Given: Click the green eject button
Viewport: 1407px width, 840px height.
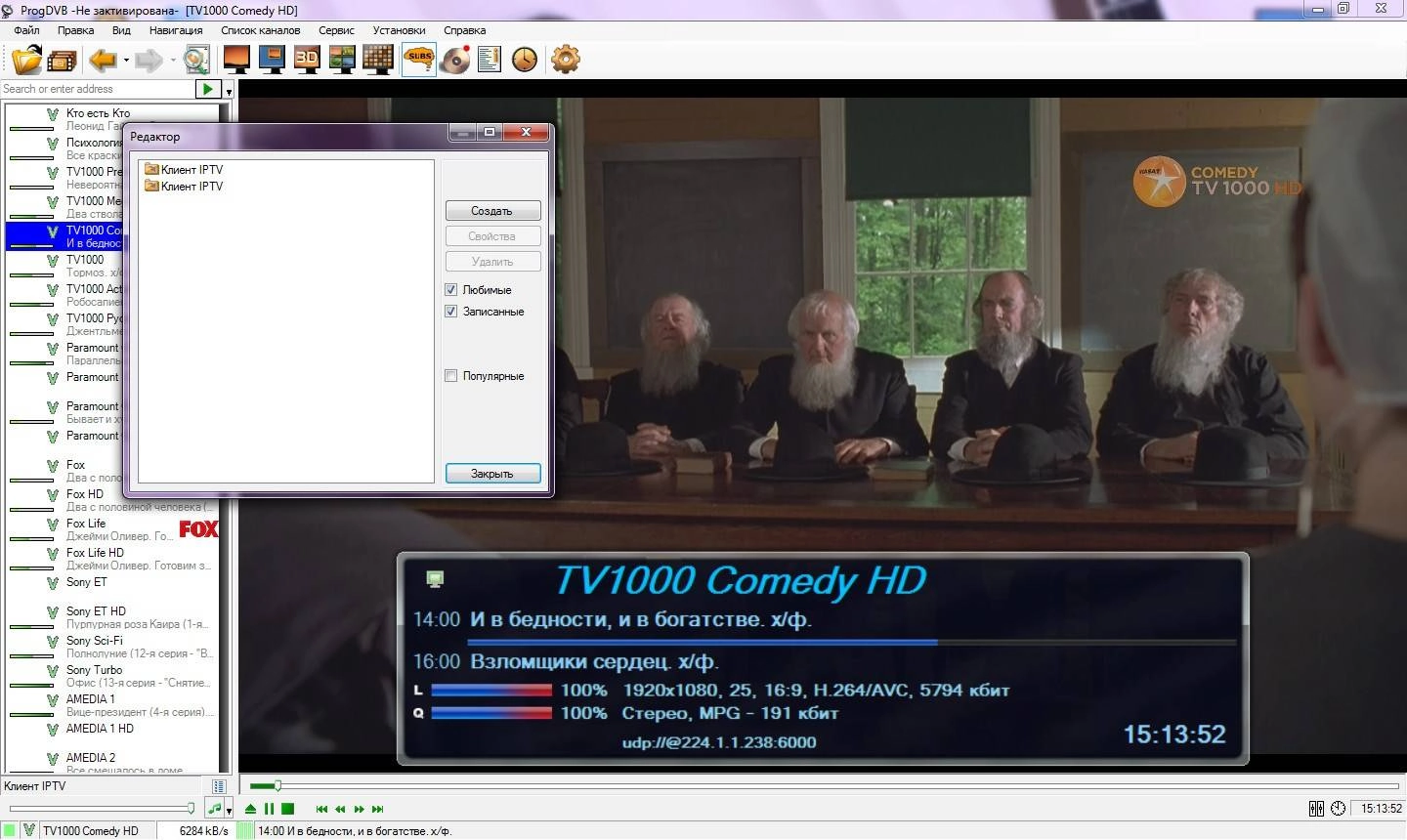Looking at the screenshot, I should [x=251, y=809].
